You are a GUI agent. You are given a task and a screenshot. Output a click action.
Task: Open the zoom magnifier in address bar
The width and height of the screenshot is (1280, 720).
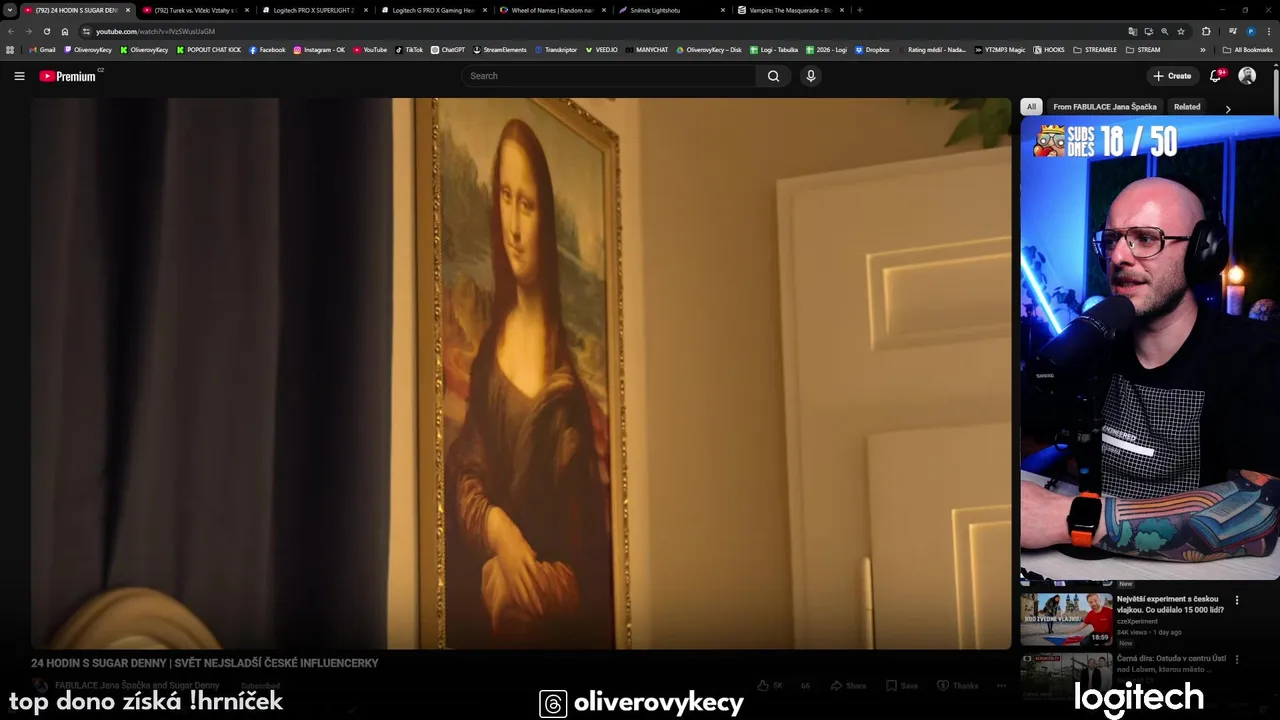pos(1165,31)
